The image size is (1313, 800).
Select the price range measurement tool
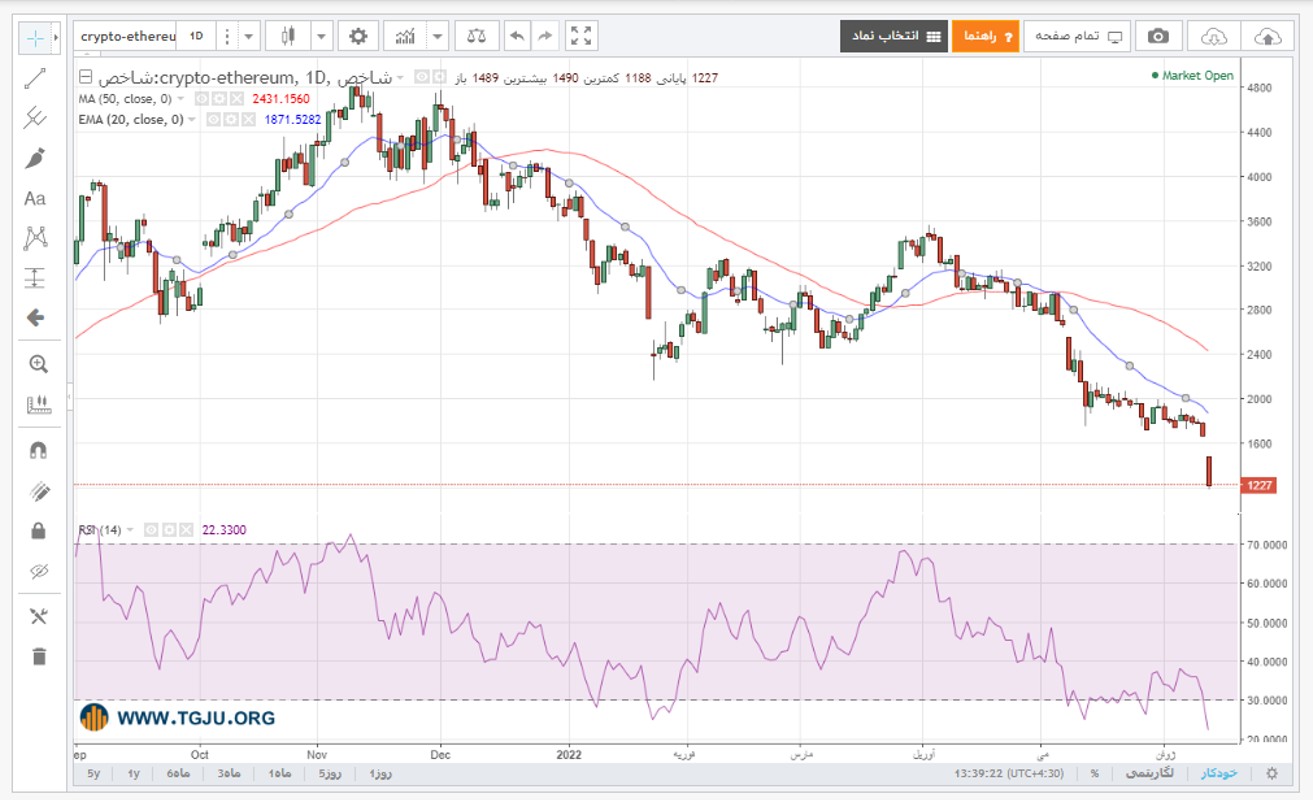[x=35, y=278]
